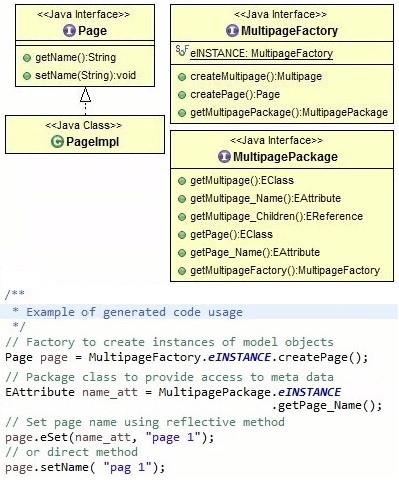
Task: Click the page.eSet code line
Action: (110, 437)
